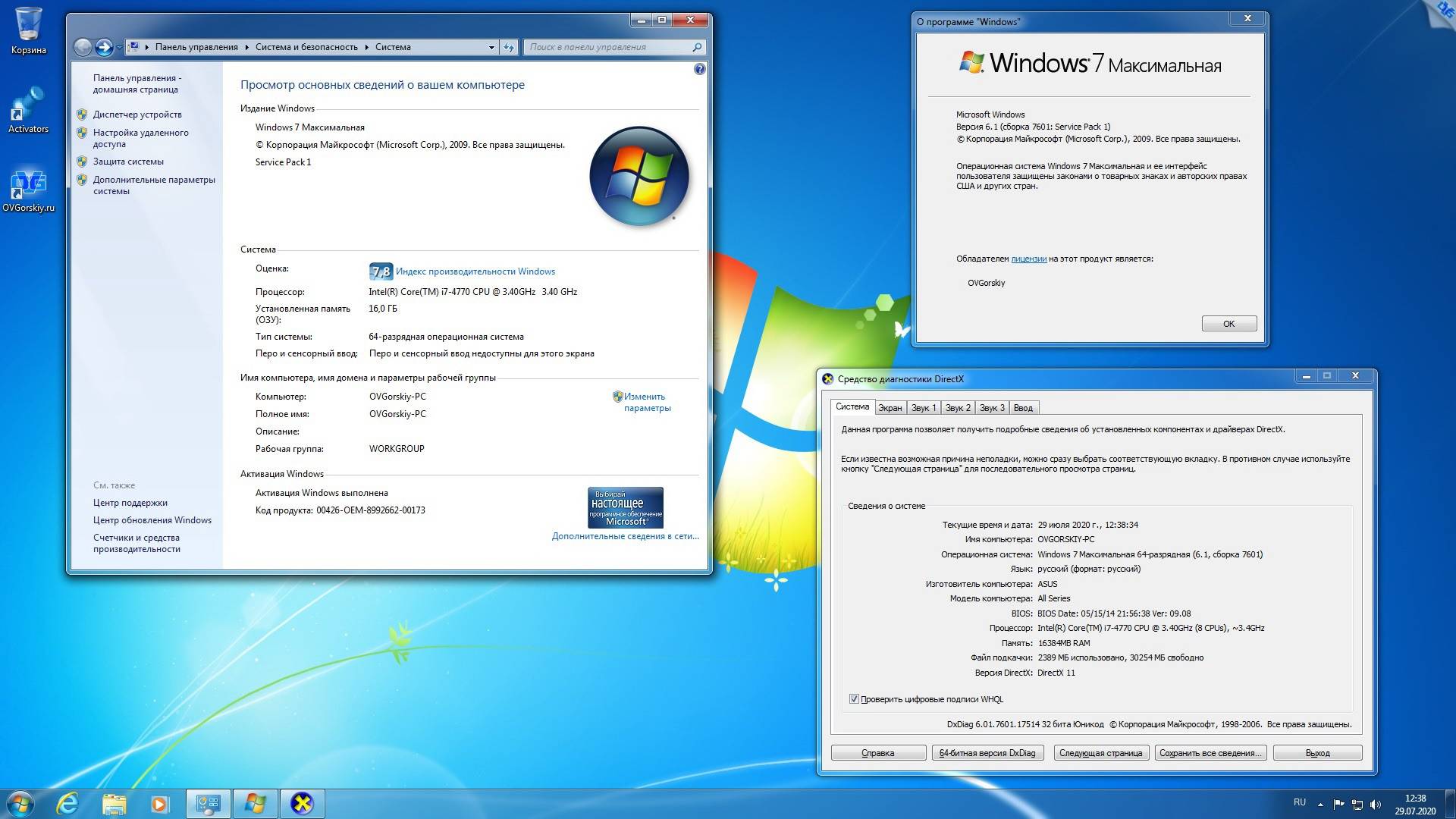Go to Панель управления домашняя страница

tap(136, 83)
